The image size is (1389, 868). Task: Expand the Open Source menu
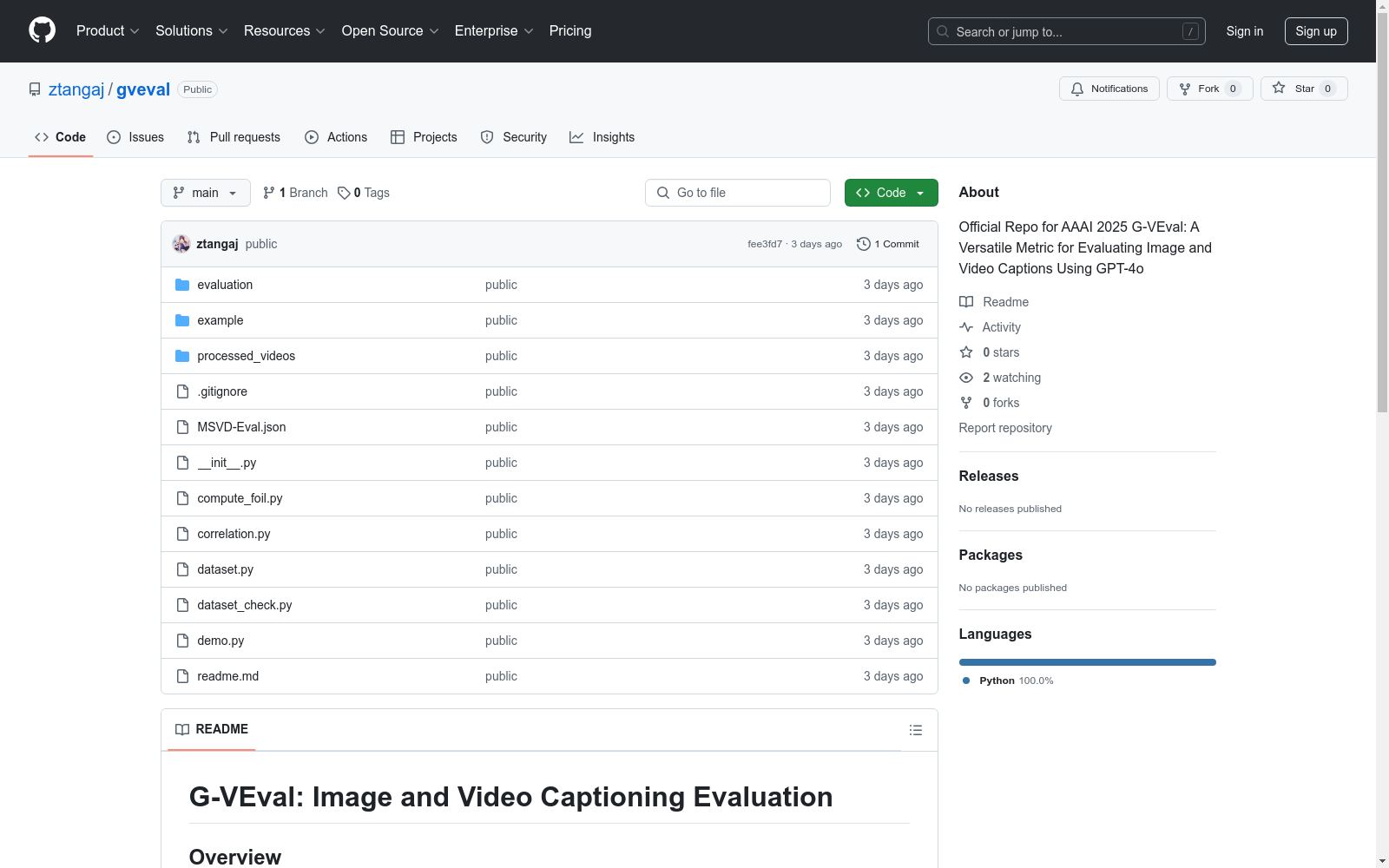click(x=391, y=30)
